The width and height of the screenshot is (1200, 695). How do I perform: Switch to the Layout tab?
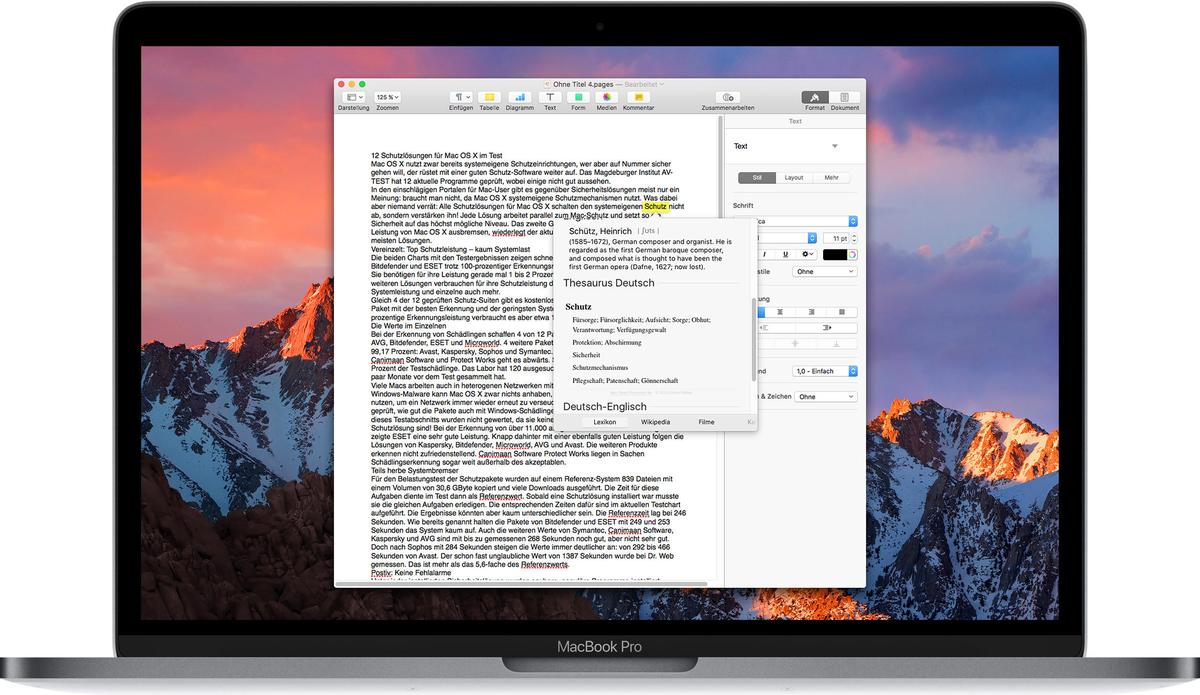coord(794,178)
